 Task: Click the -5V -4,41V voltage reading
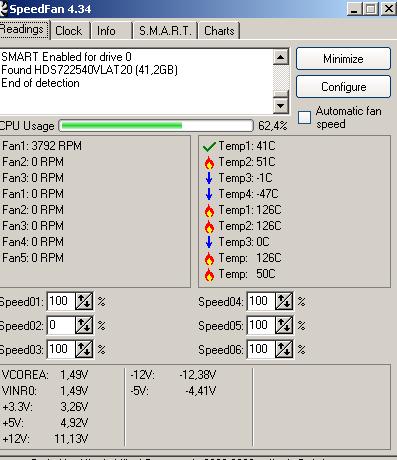(173, 391)
